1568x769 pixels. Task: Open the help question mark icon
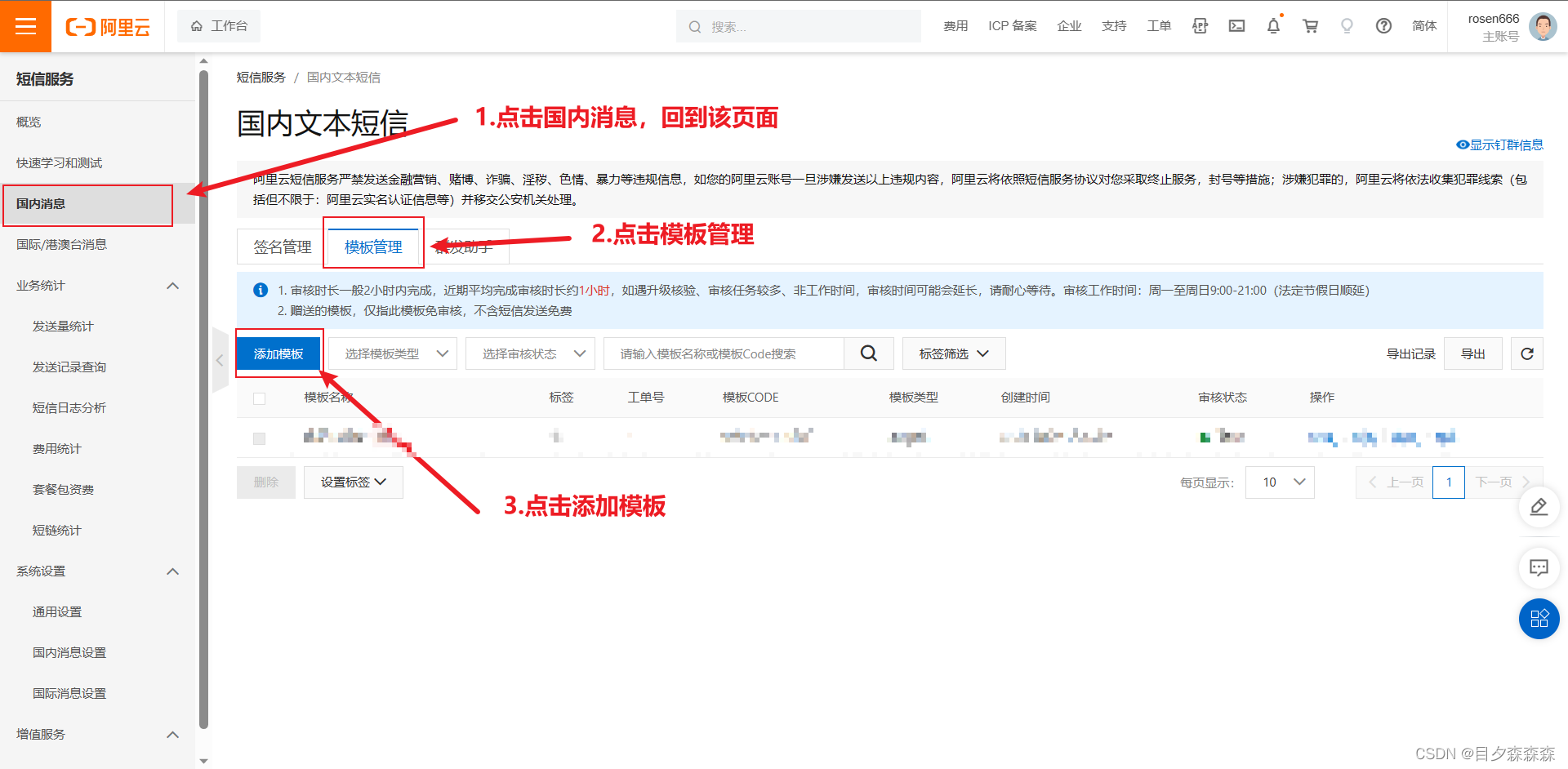[x=1383, y=26]
